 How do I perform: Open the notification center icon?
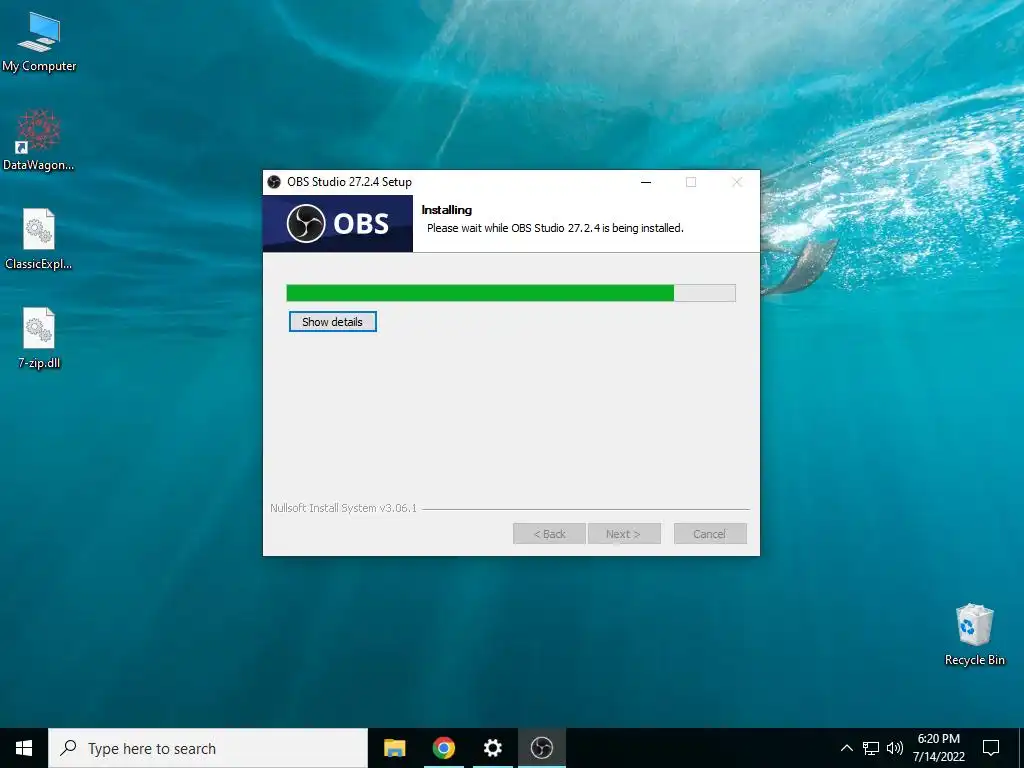(x=991, y=748)
